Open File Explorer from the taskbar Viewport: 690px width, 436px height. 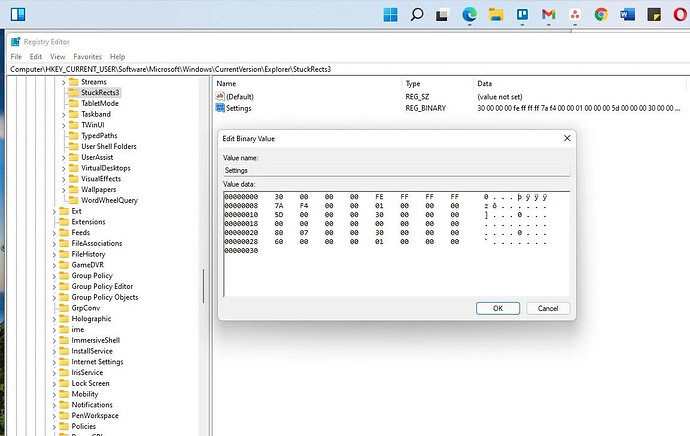pos(495,15)
